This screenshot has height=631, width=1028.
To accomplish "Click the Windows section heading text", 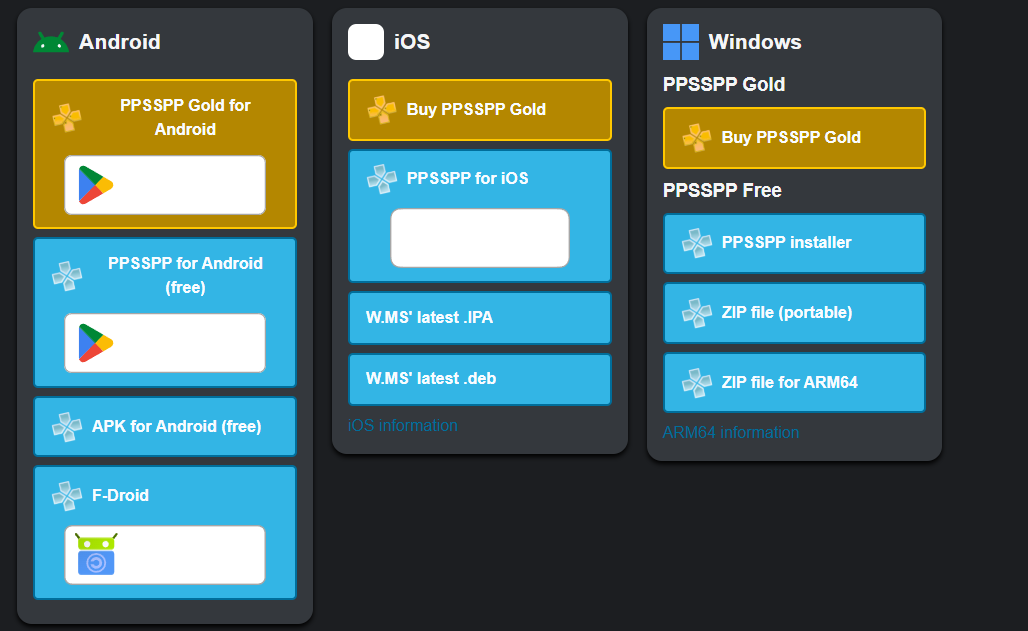I will coord(755,42).
